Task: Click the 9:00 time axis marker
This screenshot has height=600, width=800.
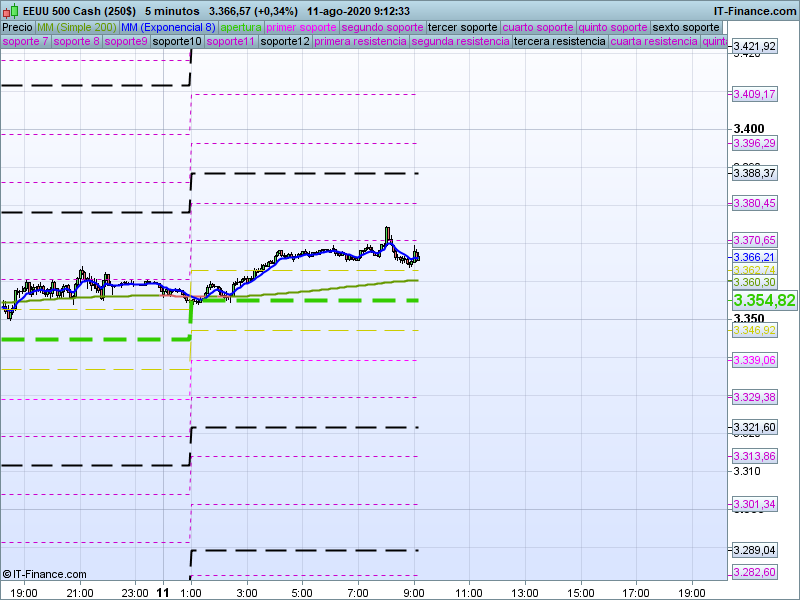Action: tap(416, 592)
